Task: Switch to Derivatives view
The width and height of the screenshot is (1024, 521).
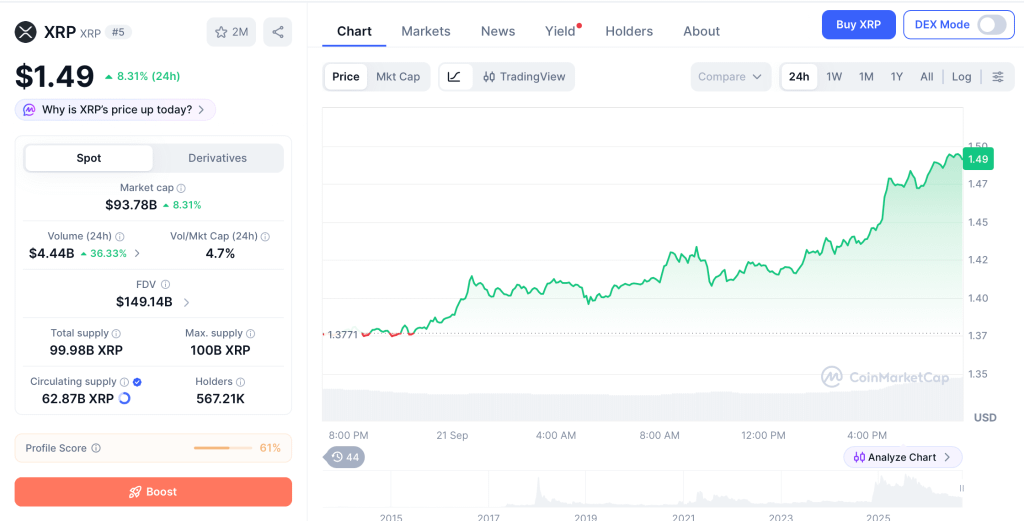Action: [x=217, y=158]
